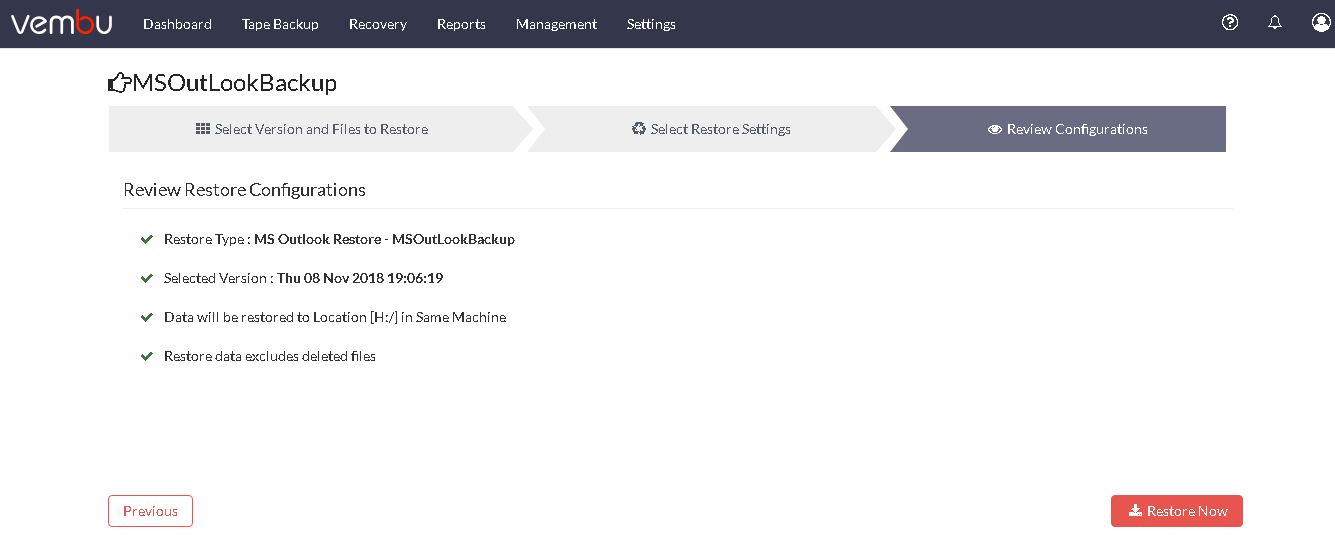Click the checkmark next to Selected Version
Screen dimensions: 1335x535
click(x=147, y=278)
